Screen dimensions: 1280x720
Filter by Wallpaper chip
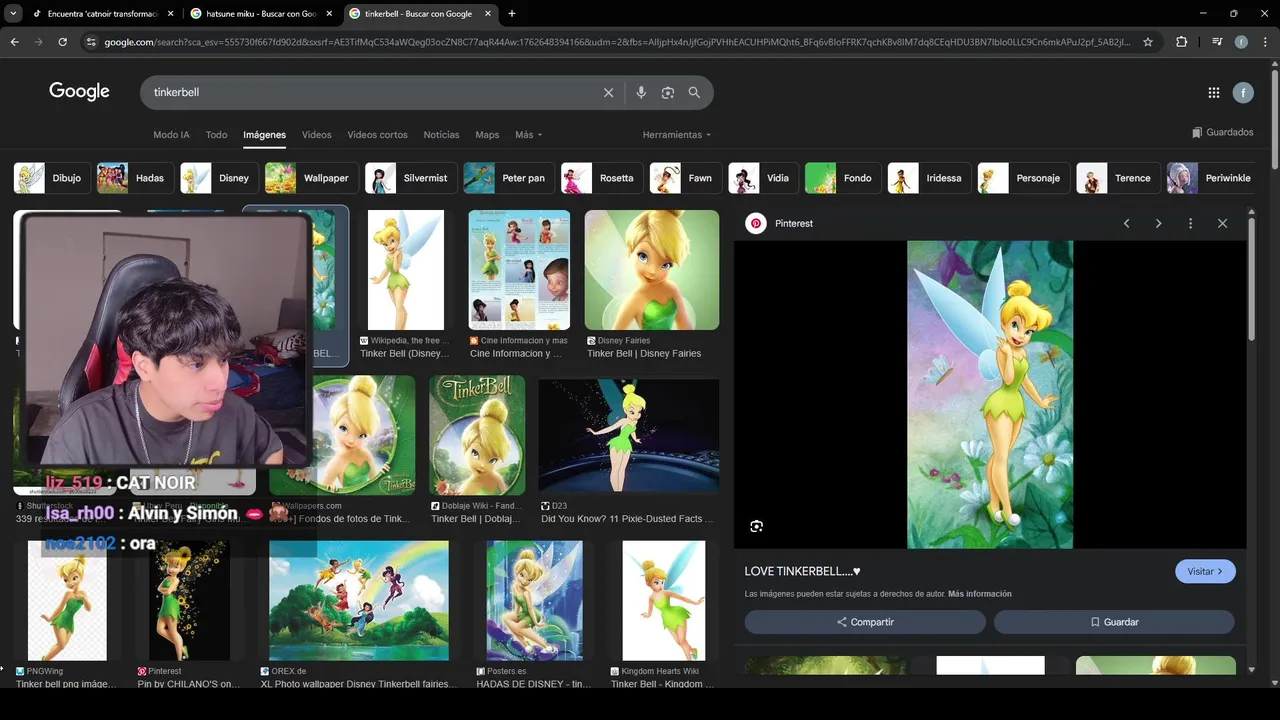[310, 178]
